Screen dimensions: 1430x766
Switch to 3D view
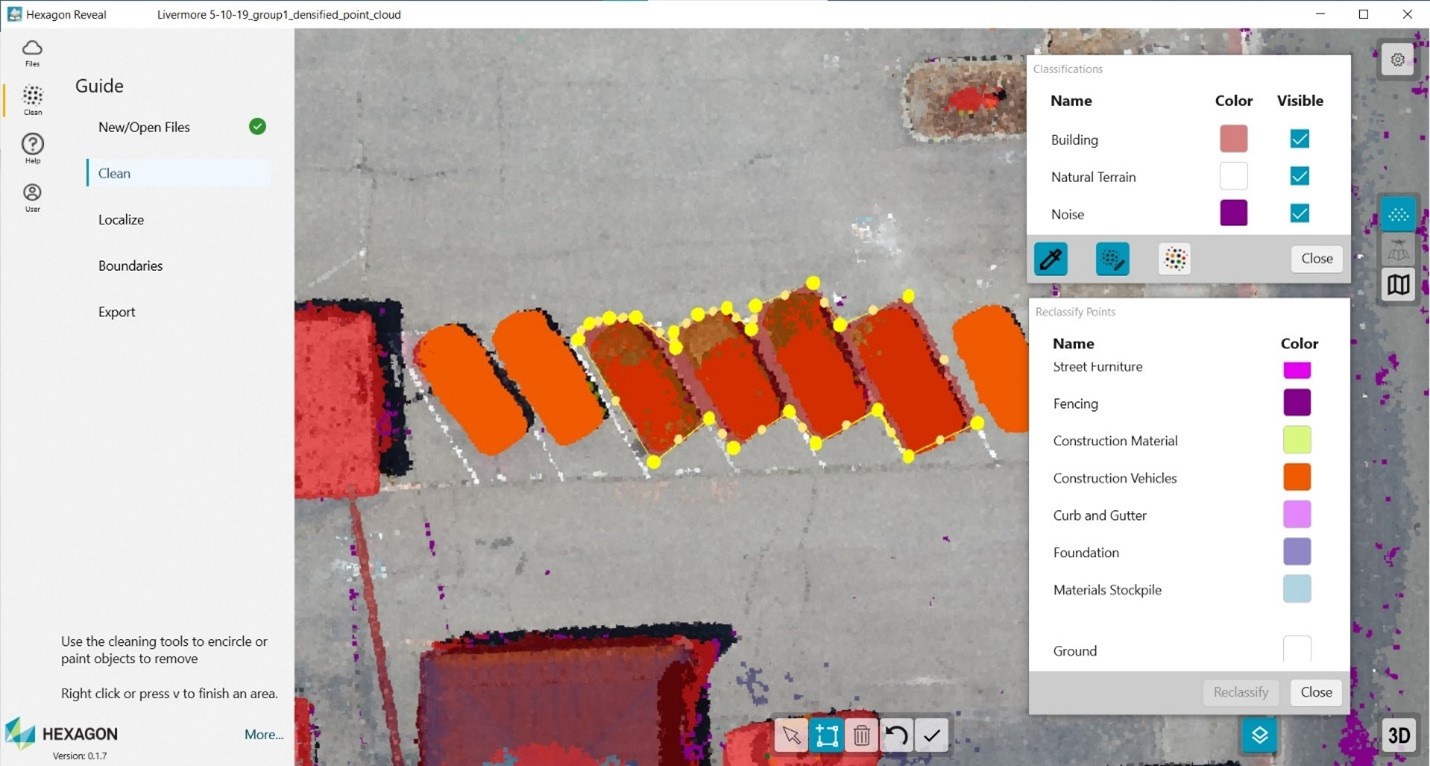1398,736
